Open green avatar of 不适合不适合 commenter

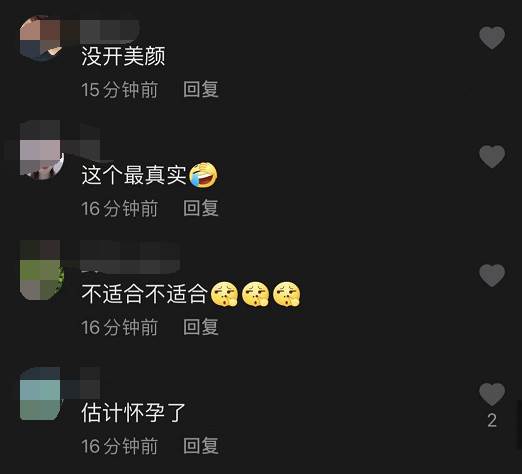41,270
